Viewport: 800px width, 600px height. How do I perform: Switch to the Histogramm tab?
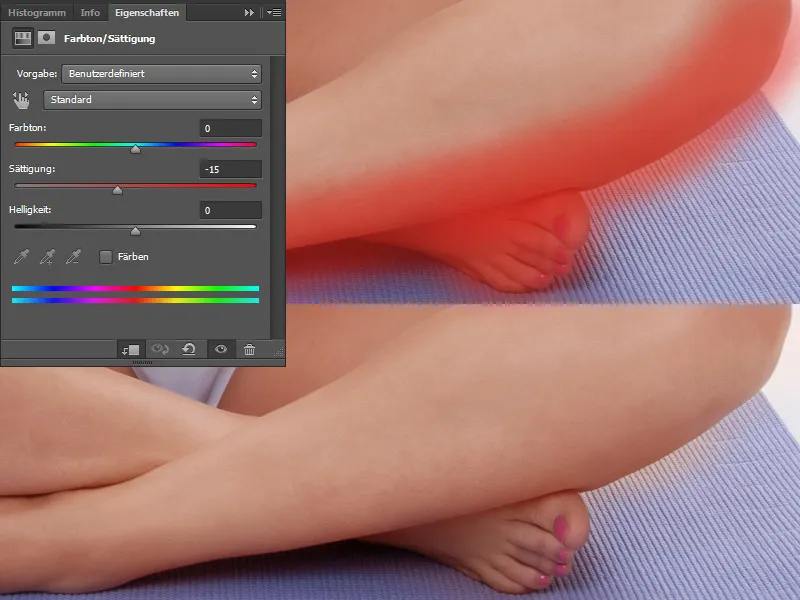click(37, 13)
